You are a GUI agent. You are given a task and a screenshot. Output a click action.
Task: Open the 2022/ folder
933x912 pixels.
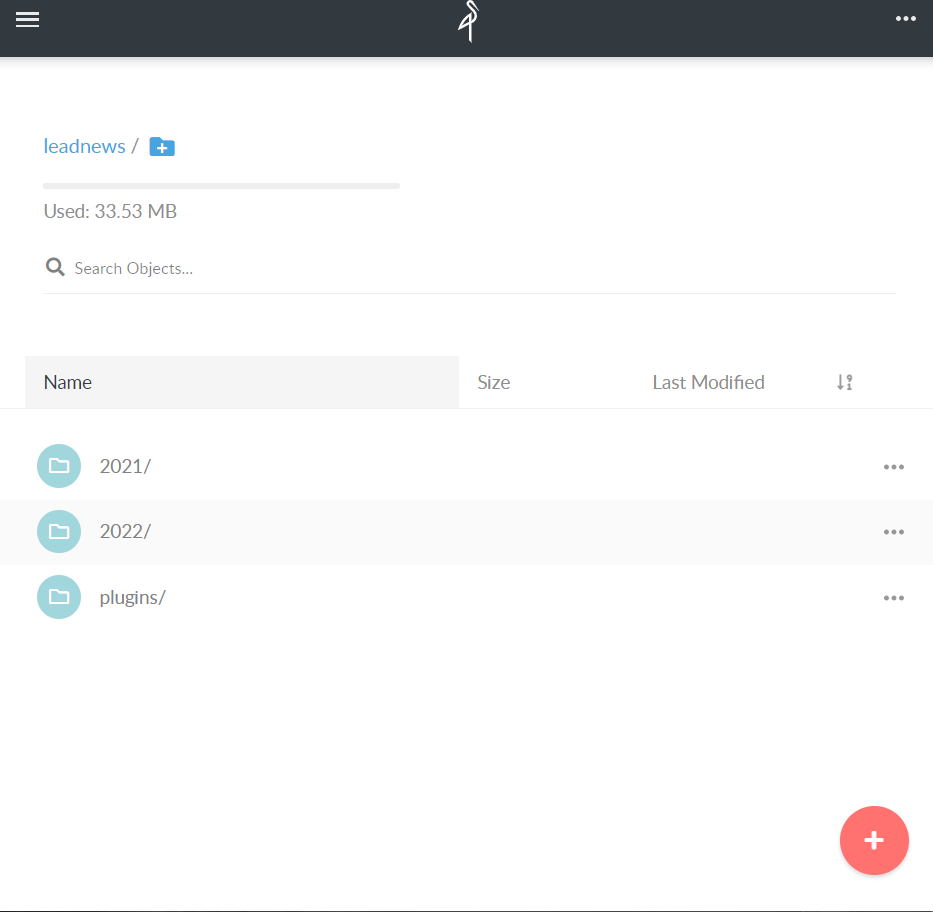pyautogui.click(x=125, y=531)
